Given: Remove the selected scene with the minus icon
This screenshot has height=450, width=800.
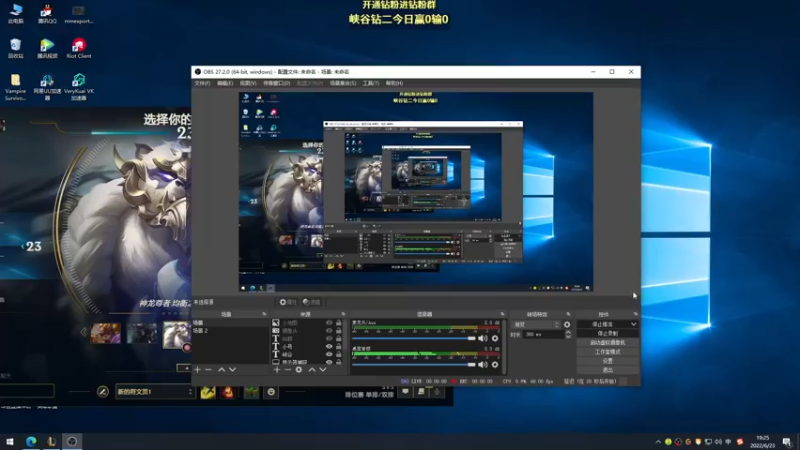Looking at the screenshot, I should [208, 369].
